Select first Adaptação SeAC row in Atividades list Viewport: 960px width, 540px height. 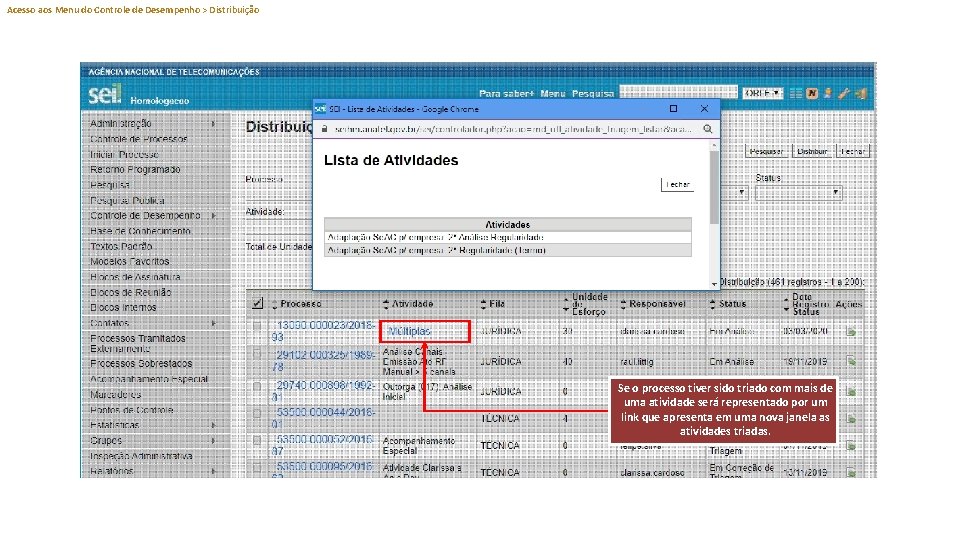click(508, 238)
